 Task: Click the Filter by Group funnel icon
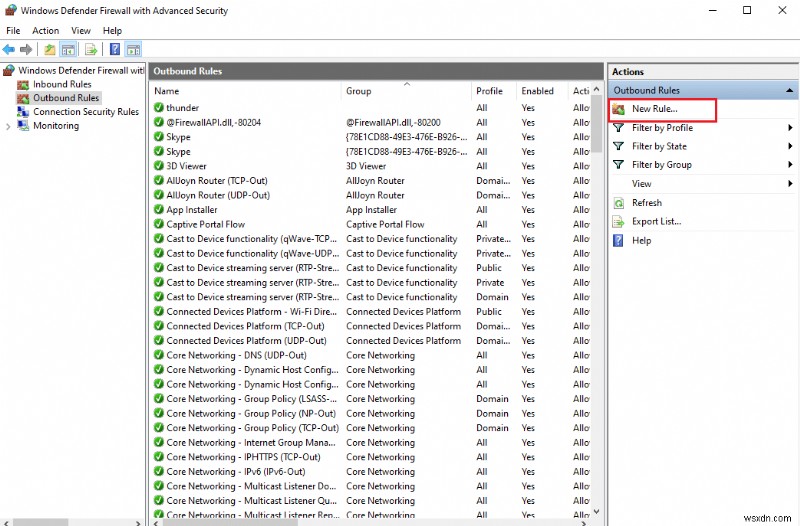[618, 165]
